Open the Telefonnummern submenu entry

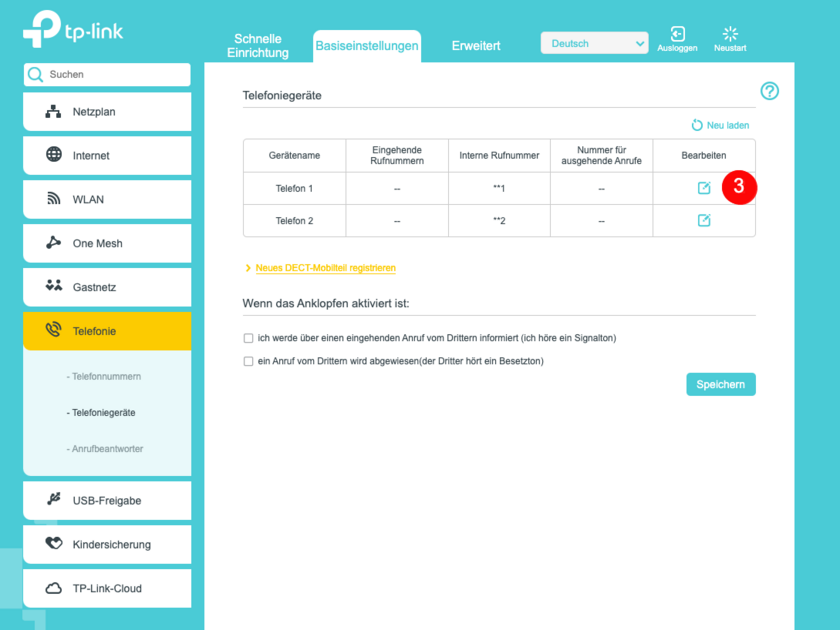(104, 377)
